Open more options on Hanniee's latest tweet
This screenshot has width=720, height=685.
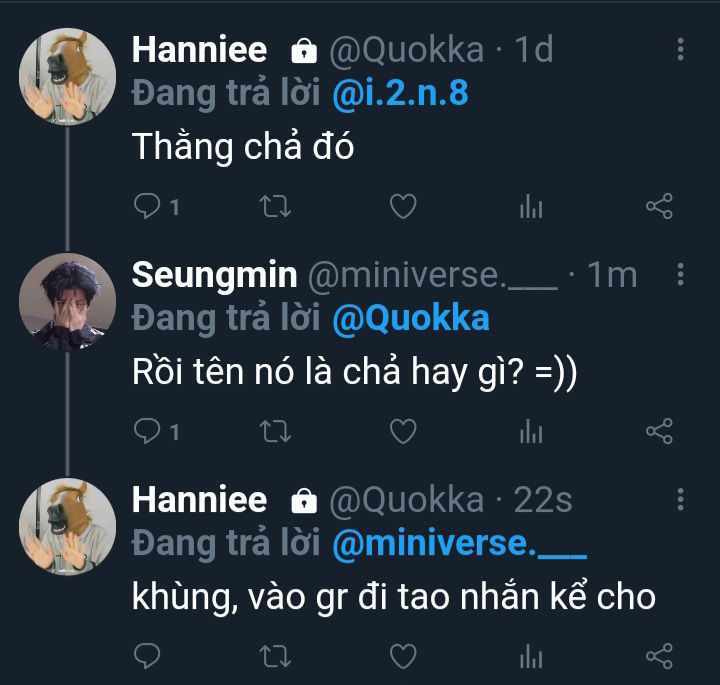pyautogui.click(x=681, y=500)
